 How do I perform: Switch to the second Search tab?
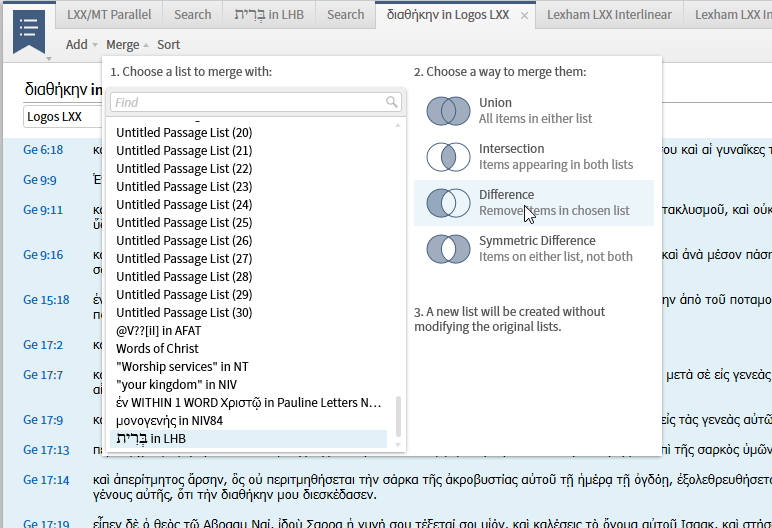pos(346,15)
